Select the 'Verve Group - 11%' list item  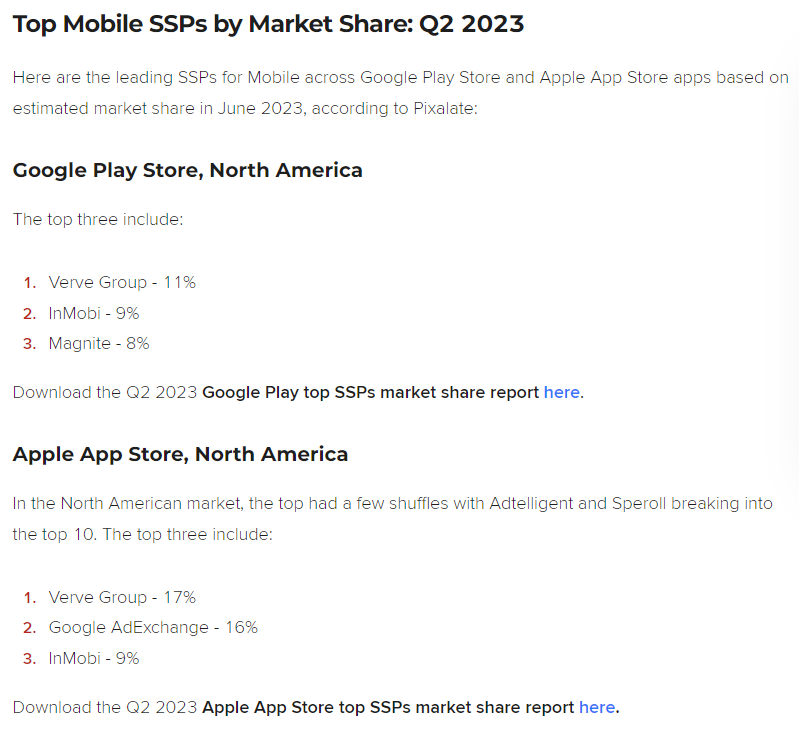pos(122,282)
